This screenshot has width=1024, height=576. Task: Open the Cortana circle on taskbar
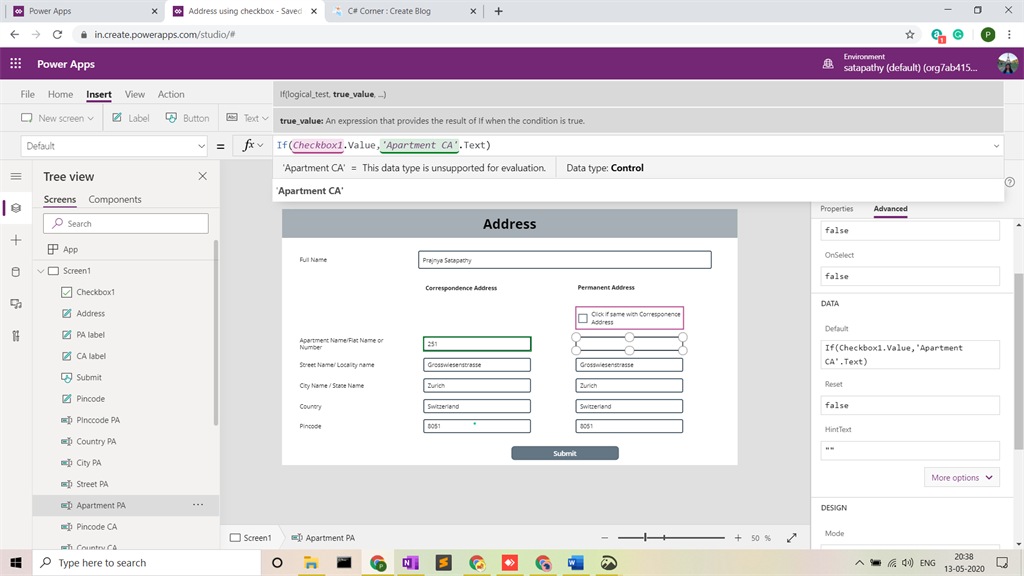click(x=277, y=562)
